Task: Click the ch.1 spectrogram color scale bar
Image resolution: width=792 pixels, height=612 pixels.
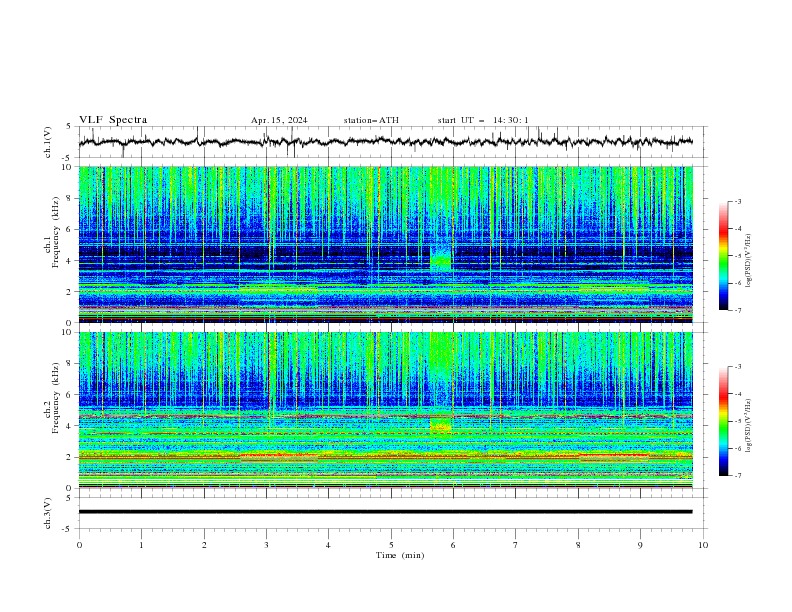Action: [723, 255]
